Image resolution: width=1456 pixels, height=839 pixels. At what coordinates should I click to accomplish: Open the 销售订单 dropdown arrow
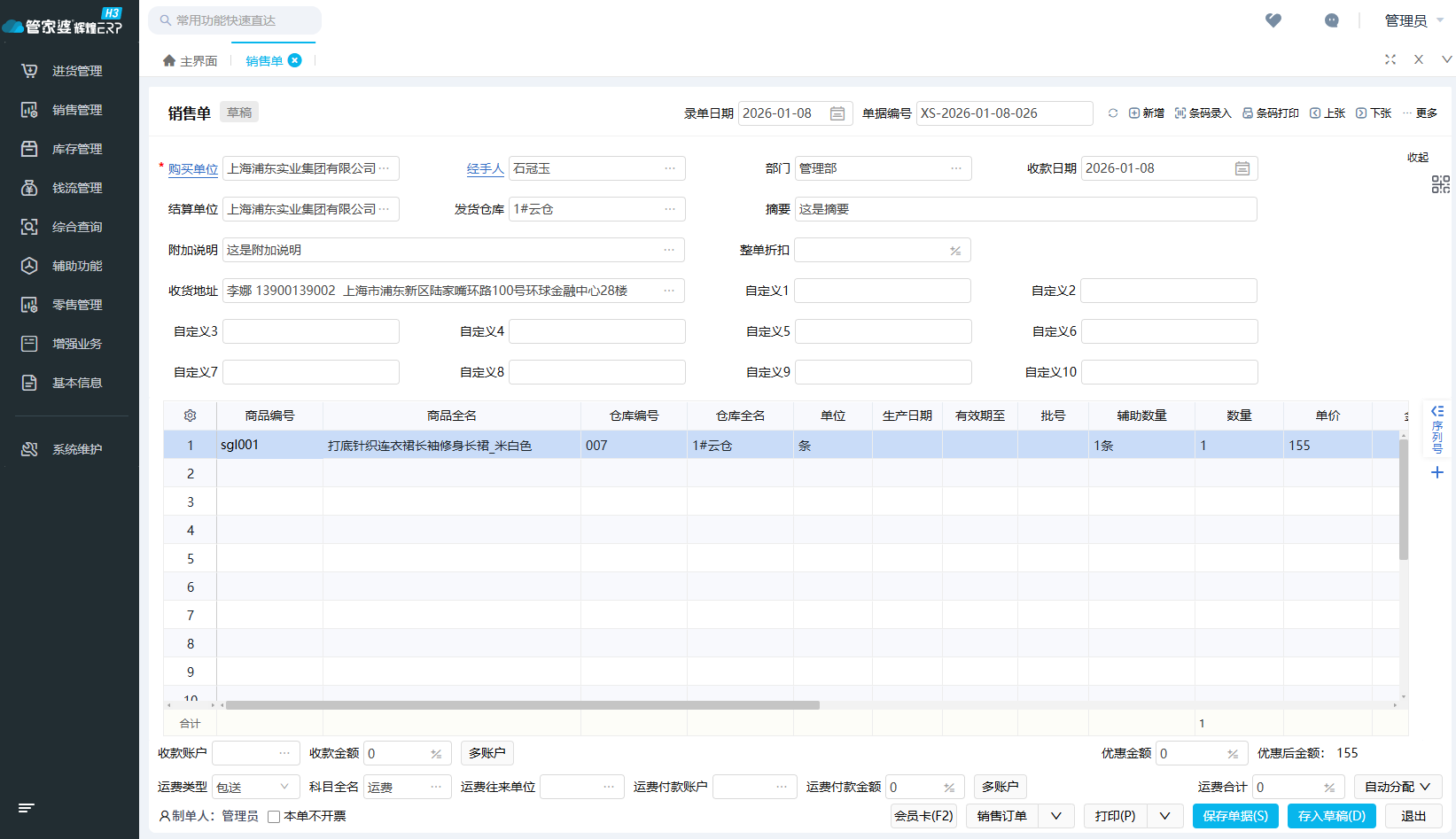(1056, 816)
